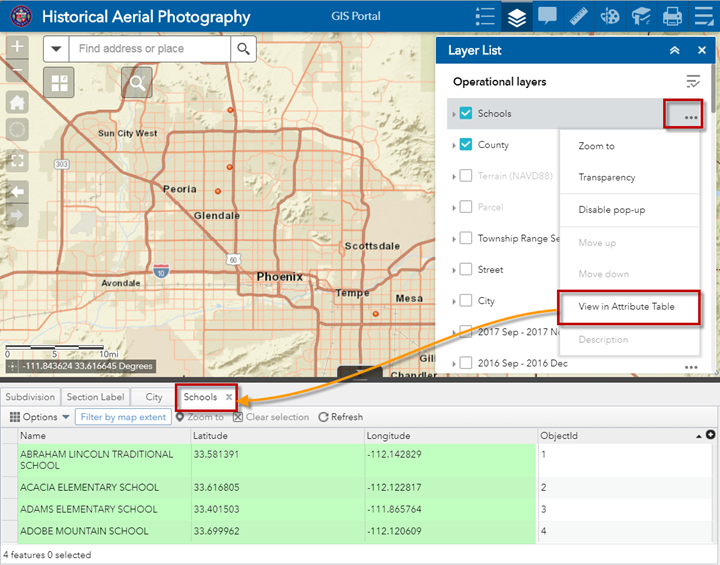Enable the Street layer checkbox
The height and width of the screenshot is (565, 720).
pyautogui.click(x=466, y=270)
